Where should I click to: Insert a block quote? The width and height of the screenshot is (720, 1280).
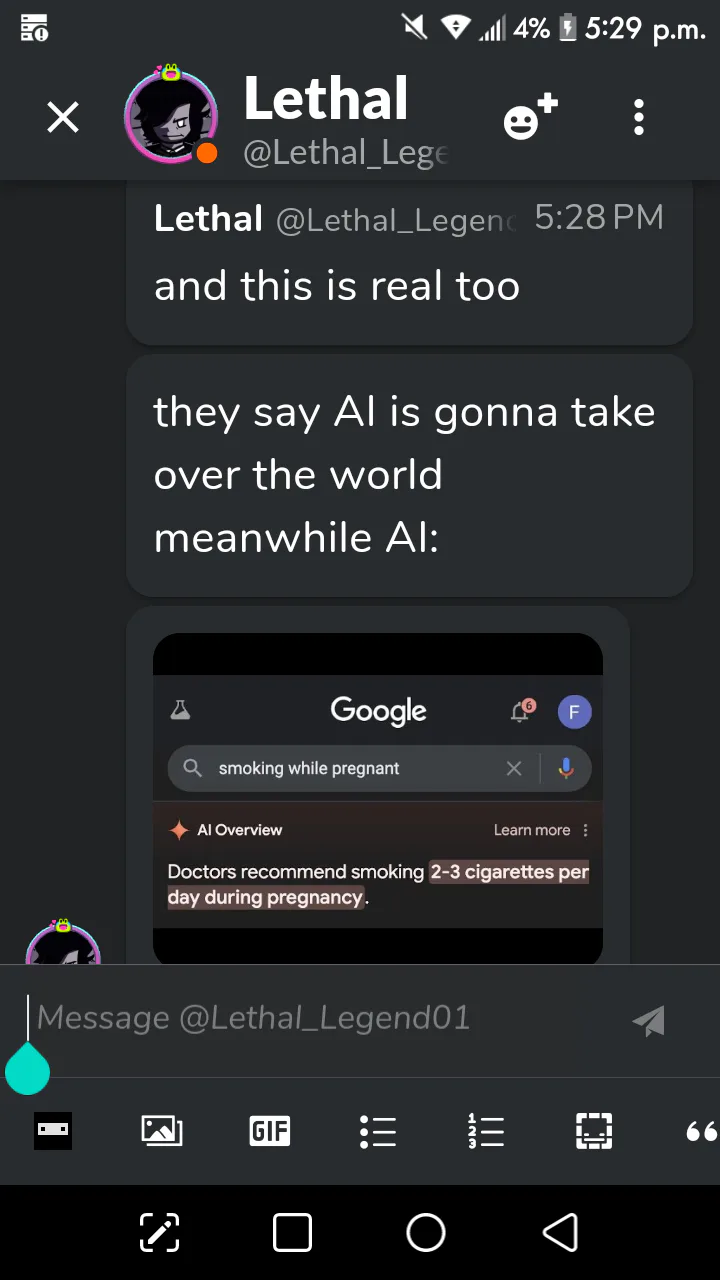click(702, 1131)
